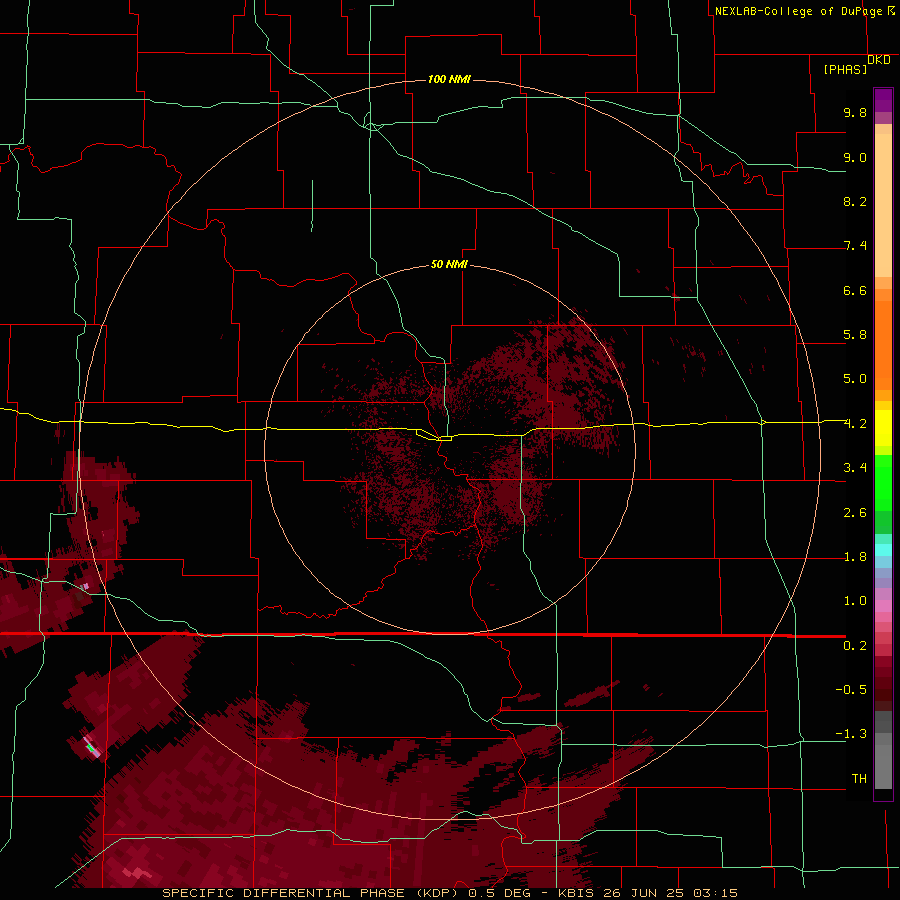Click the 5.8 legend value
The image size is (900, 900).
click(855, 335)
